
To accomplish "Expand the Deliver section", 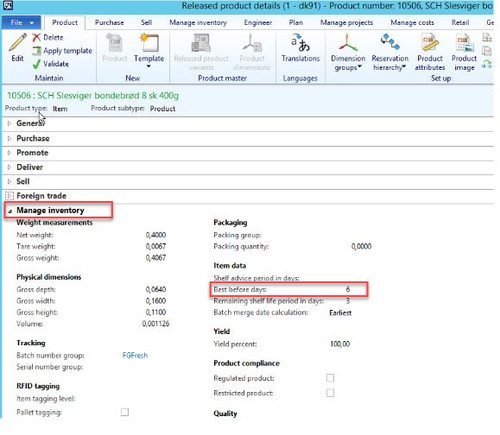I will point(9,167).
